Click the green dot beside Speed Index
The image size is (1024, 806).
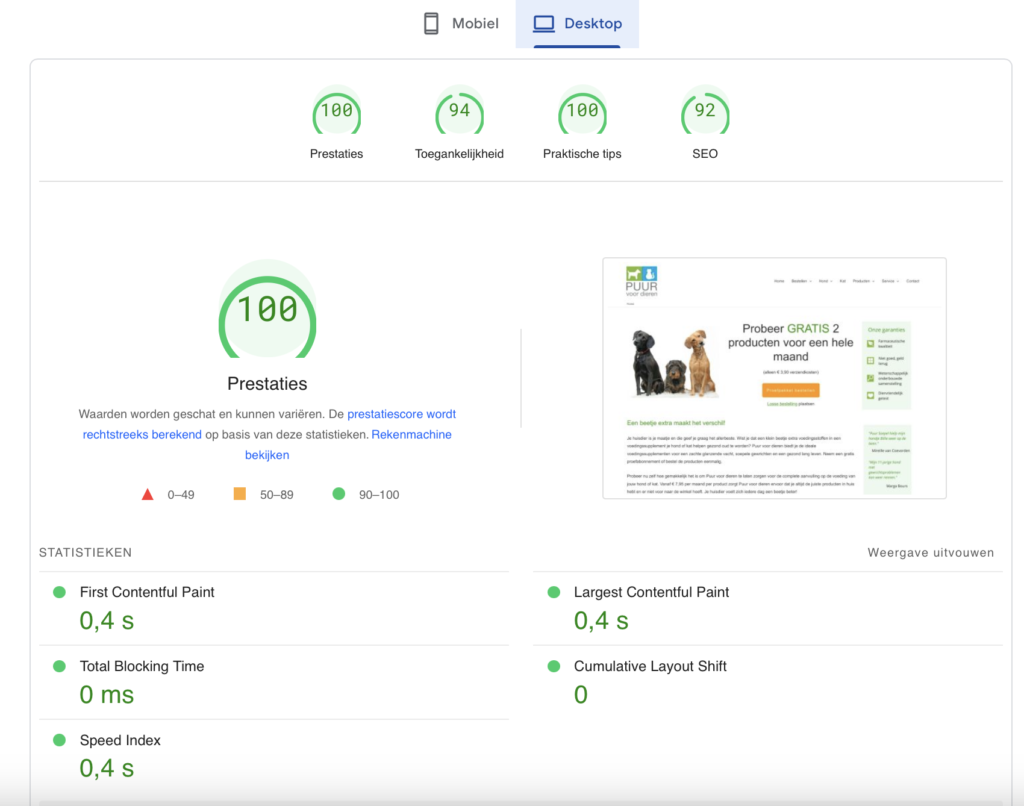(59, 740)
